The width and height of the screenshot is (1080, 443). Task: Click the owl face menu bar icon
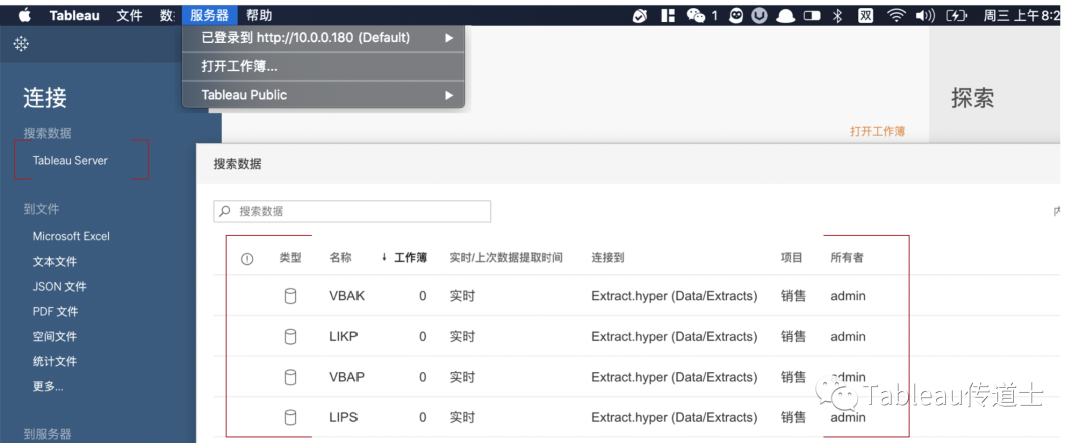[x=736, y=15]
